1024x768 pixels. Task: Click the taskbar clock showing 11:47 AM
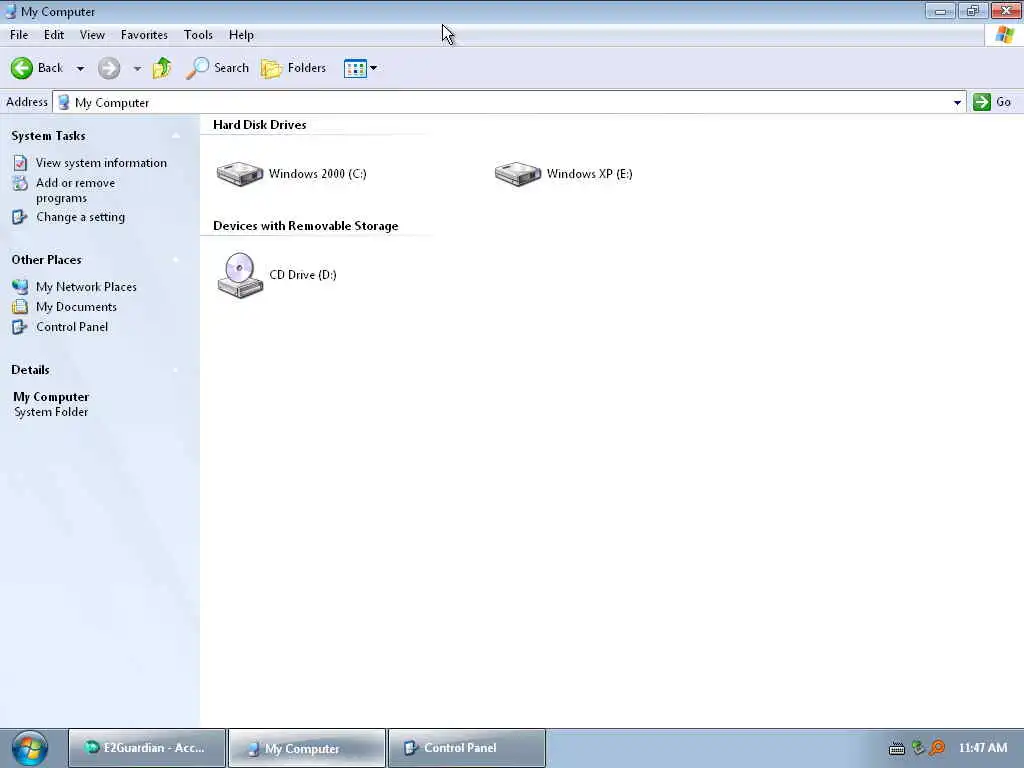click(983, 748)
